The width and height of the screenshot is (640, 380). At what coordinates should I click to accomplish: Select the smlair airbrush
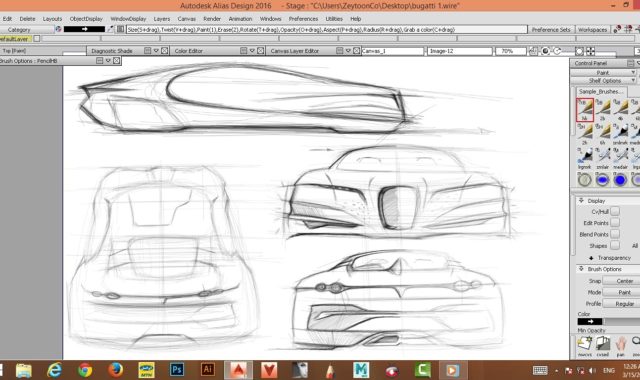point(602,158)
